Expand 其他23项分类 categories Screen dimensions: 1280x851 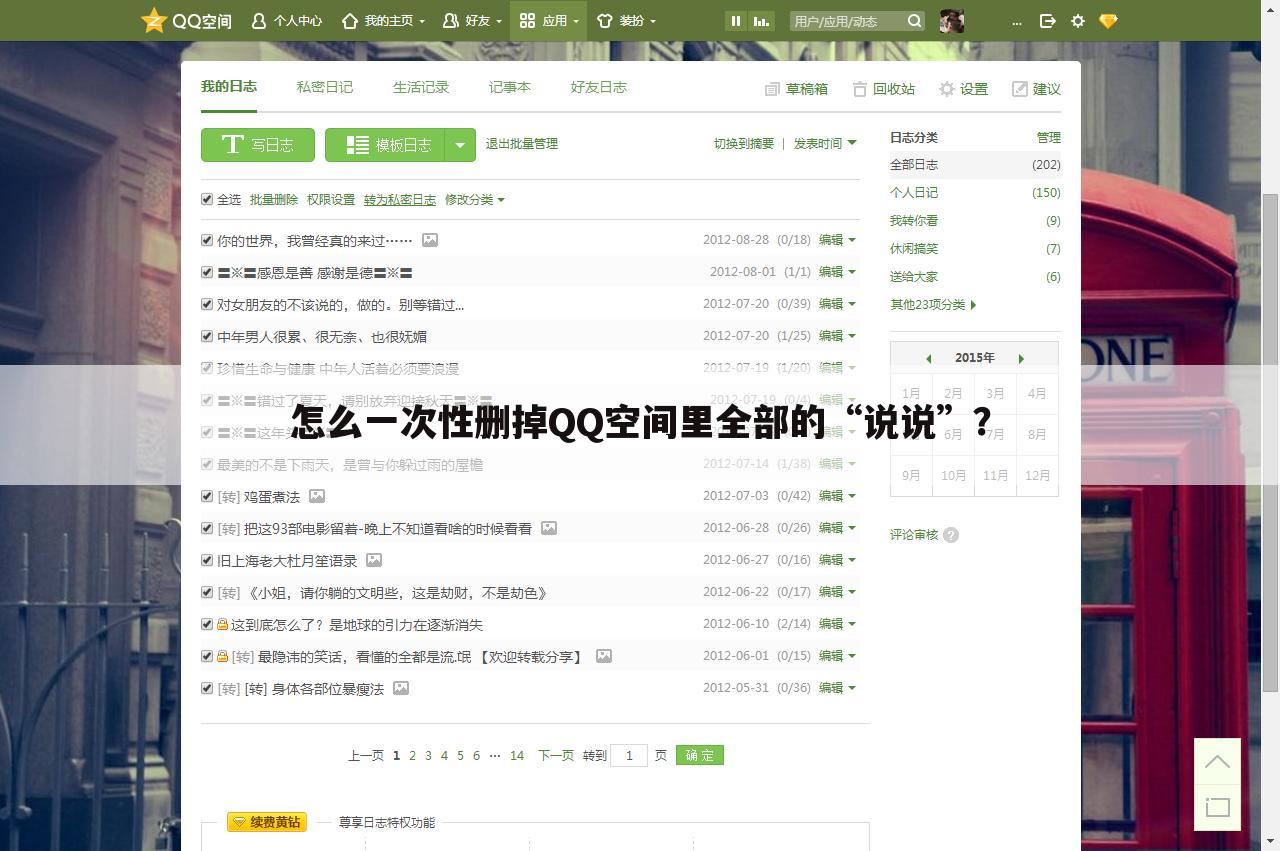coord(933,305)
